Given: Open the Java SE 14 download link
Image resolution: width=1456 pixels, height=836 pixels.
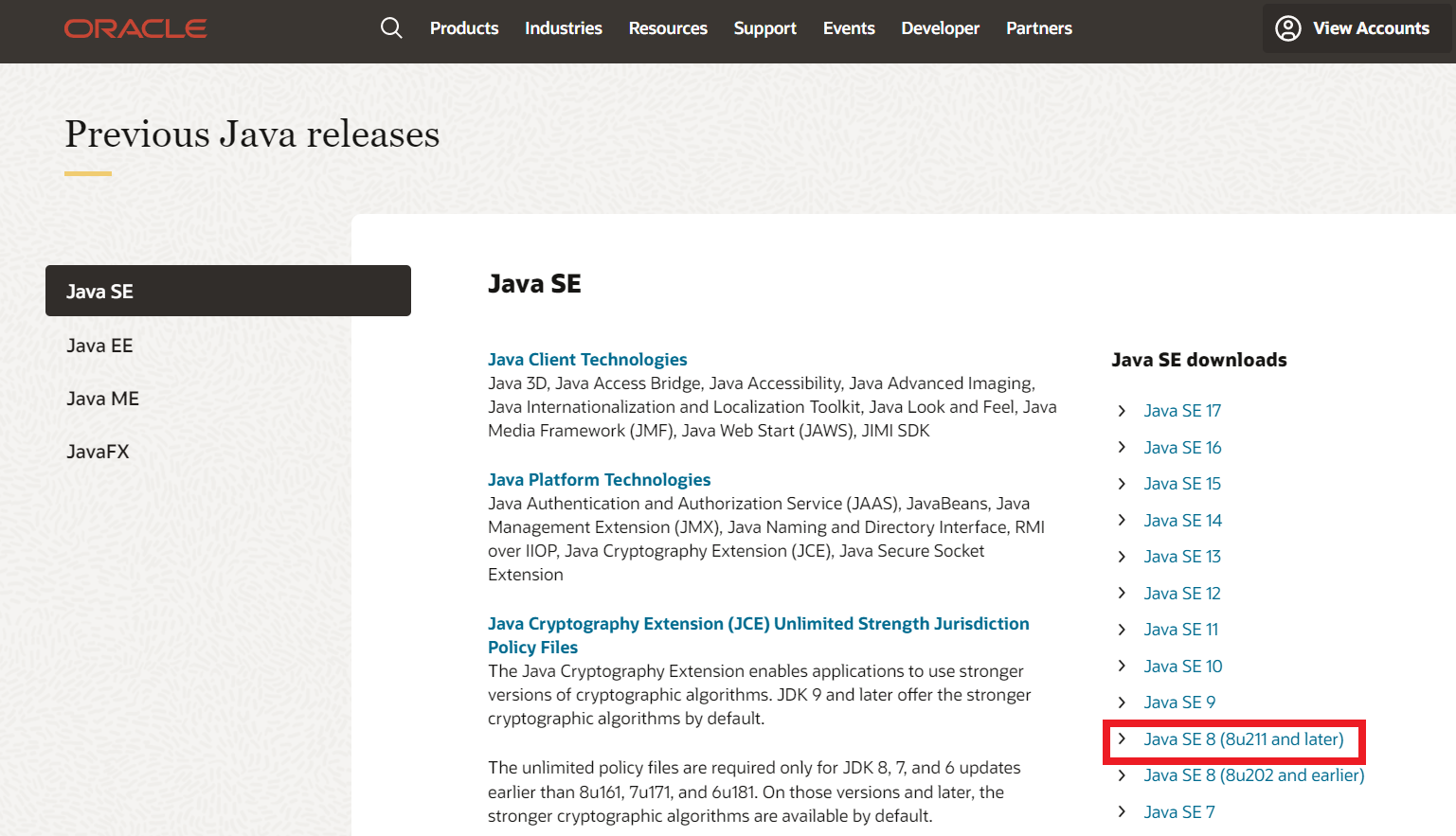Looking at the screenshot, I should click(1182, 521).
